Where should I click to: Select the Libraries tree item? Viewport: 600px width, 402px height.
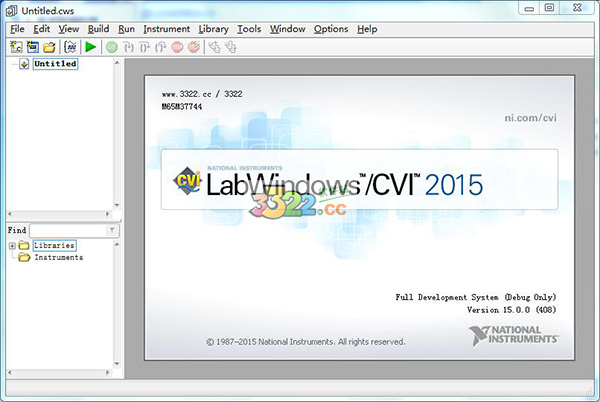[x=54, y=245]
